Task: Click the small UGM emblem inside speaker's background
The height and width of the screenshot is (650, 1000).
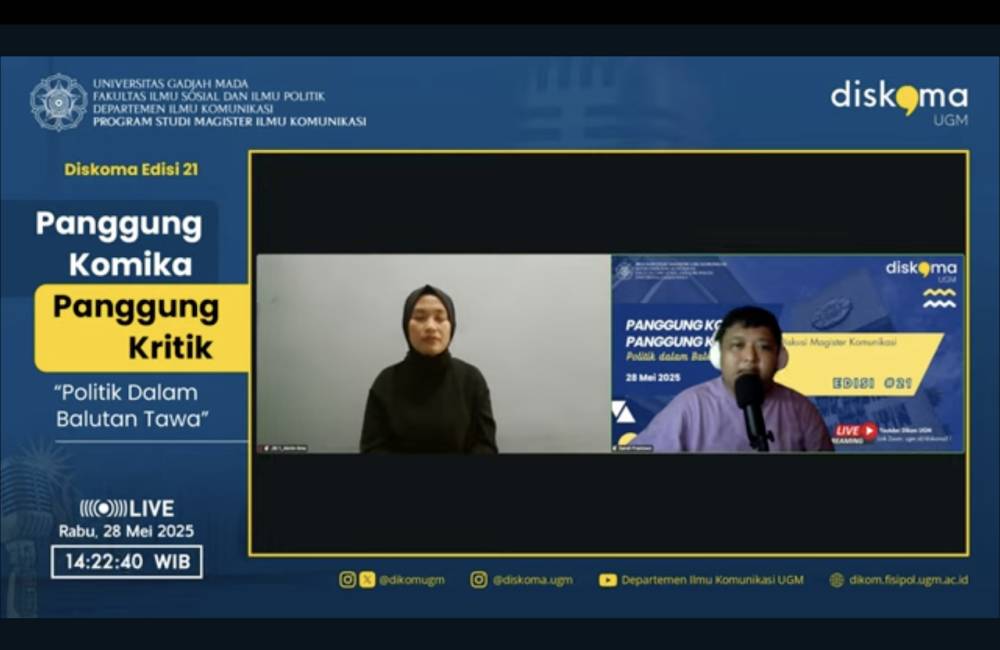Action: [624, 270]
